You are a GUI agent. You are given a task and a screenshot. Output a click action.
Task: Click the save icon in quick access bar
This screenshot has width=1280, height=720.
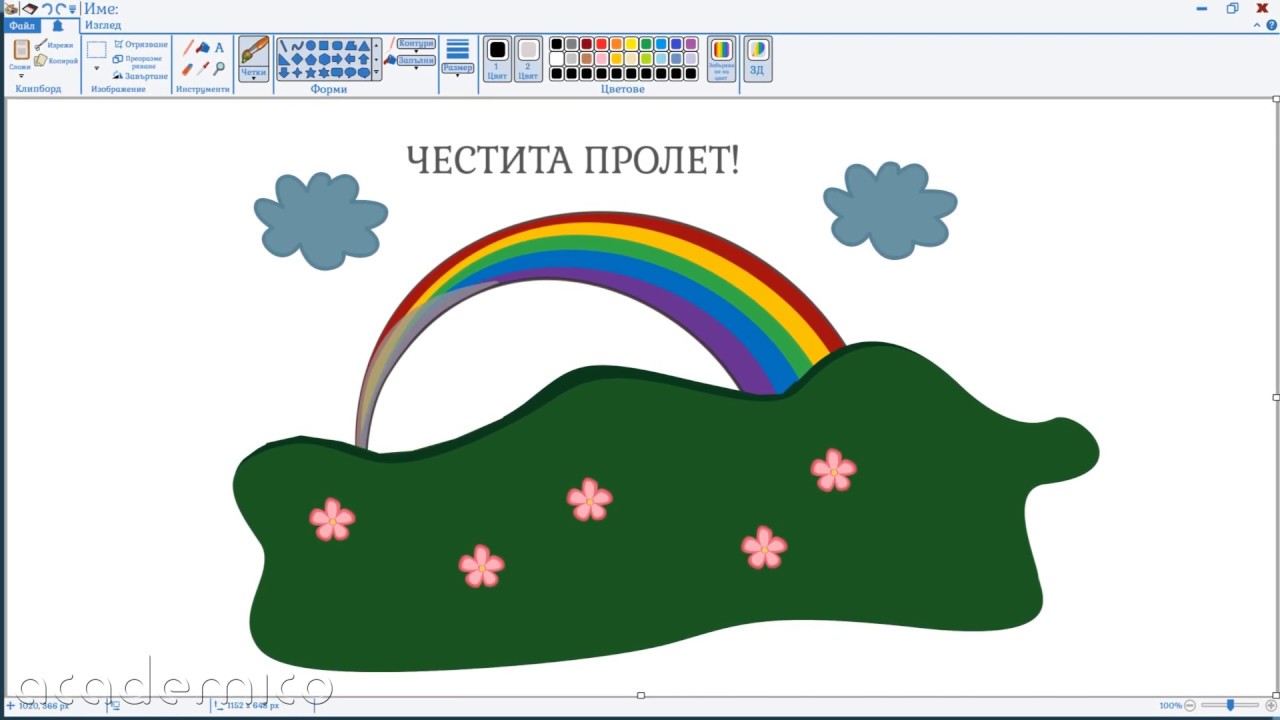(30, 8)
